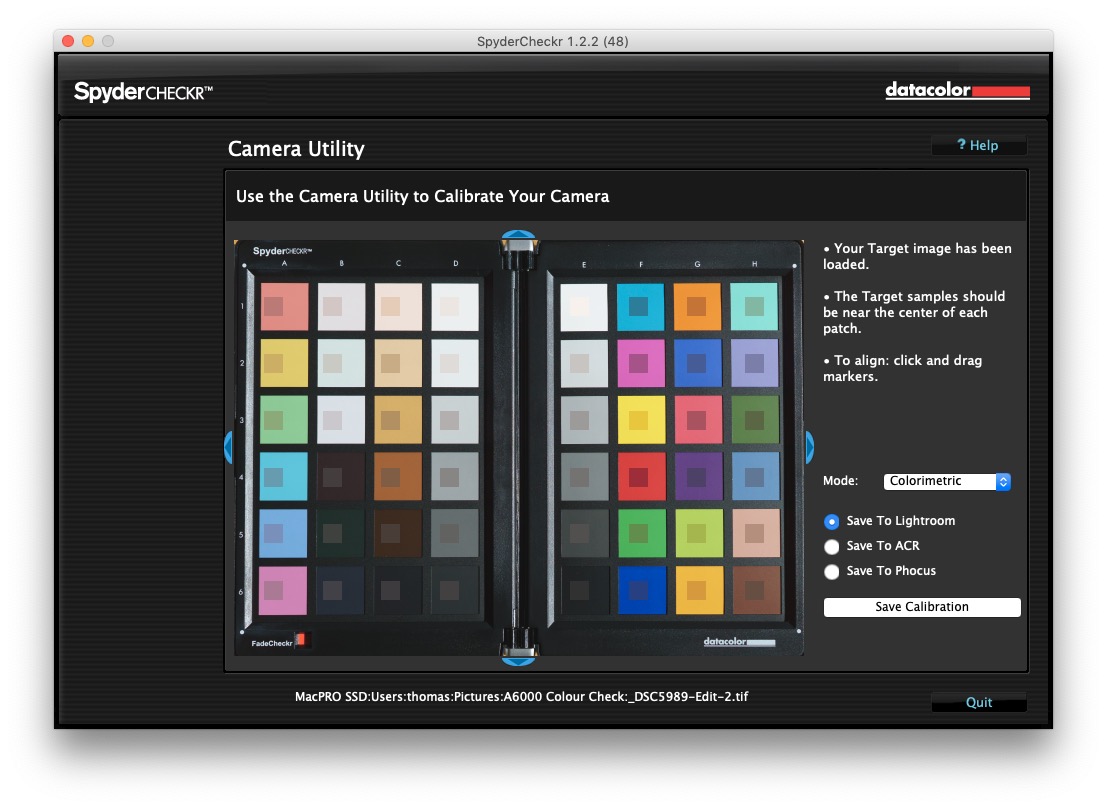The image size is (1107, 807).
Task: Click the loaded file path text
Action: coord(521,697)
